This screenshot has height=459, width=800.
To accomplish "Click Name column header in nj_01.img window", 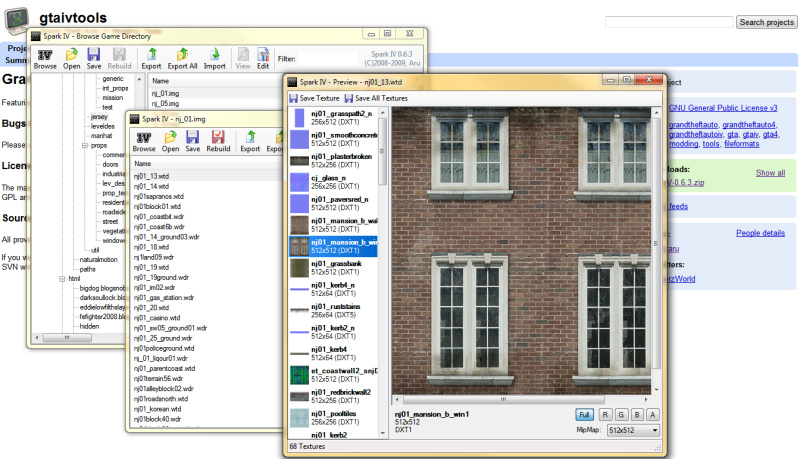I will (142, 164).
